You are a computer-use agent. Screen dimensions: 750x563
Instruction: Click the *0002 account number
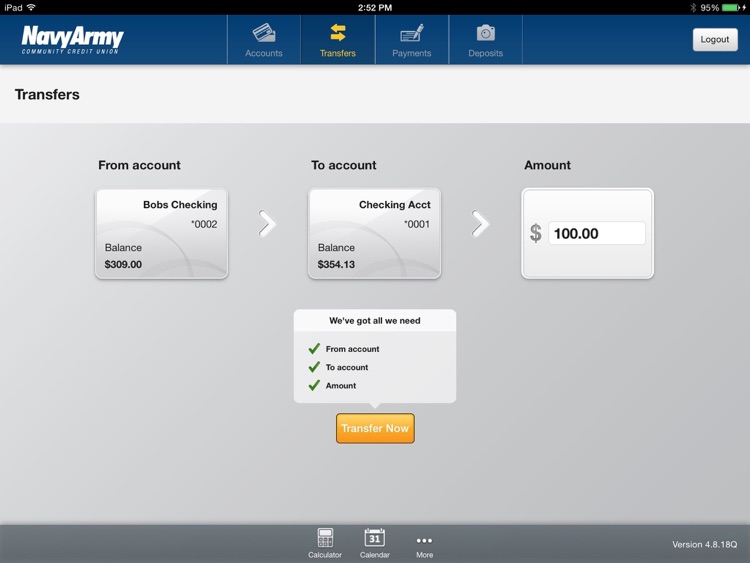point(204,224)
